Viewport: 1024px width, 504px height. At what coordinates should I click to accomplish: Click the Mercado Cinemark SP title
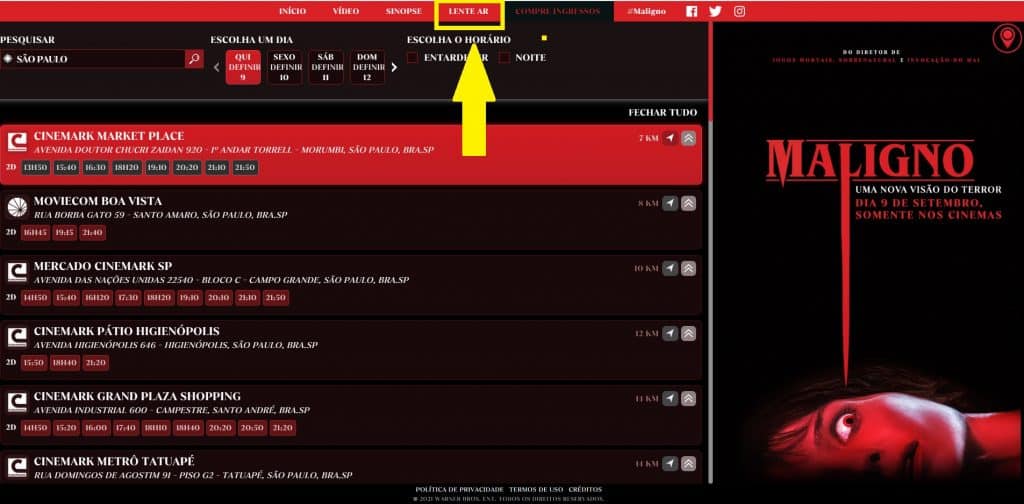point(103,266)
